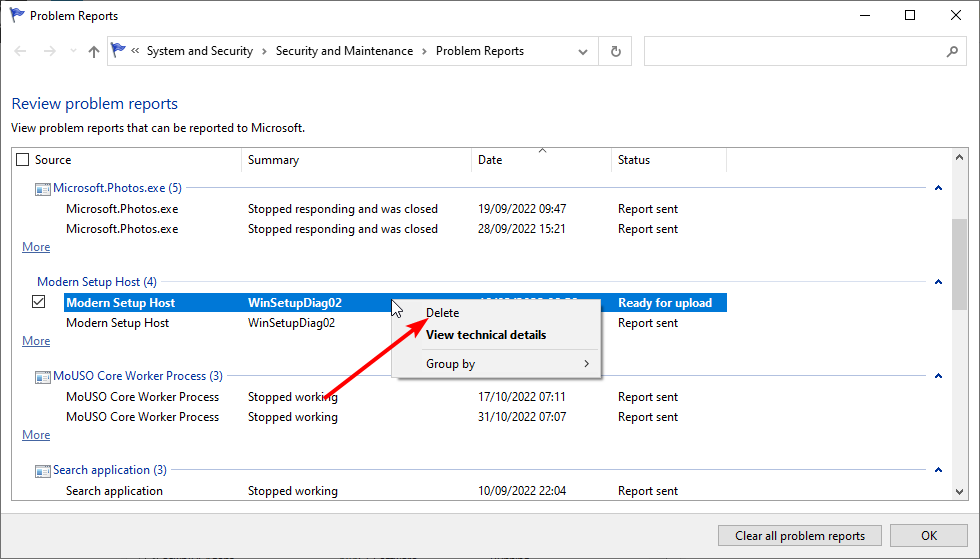The image size is (980, 559).
Task: Navigate to Security and Maintenance breadcrumb
Action: [x=344, y=51]
